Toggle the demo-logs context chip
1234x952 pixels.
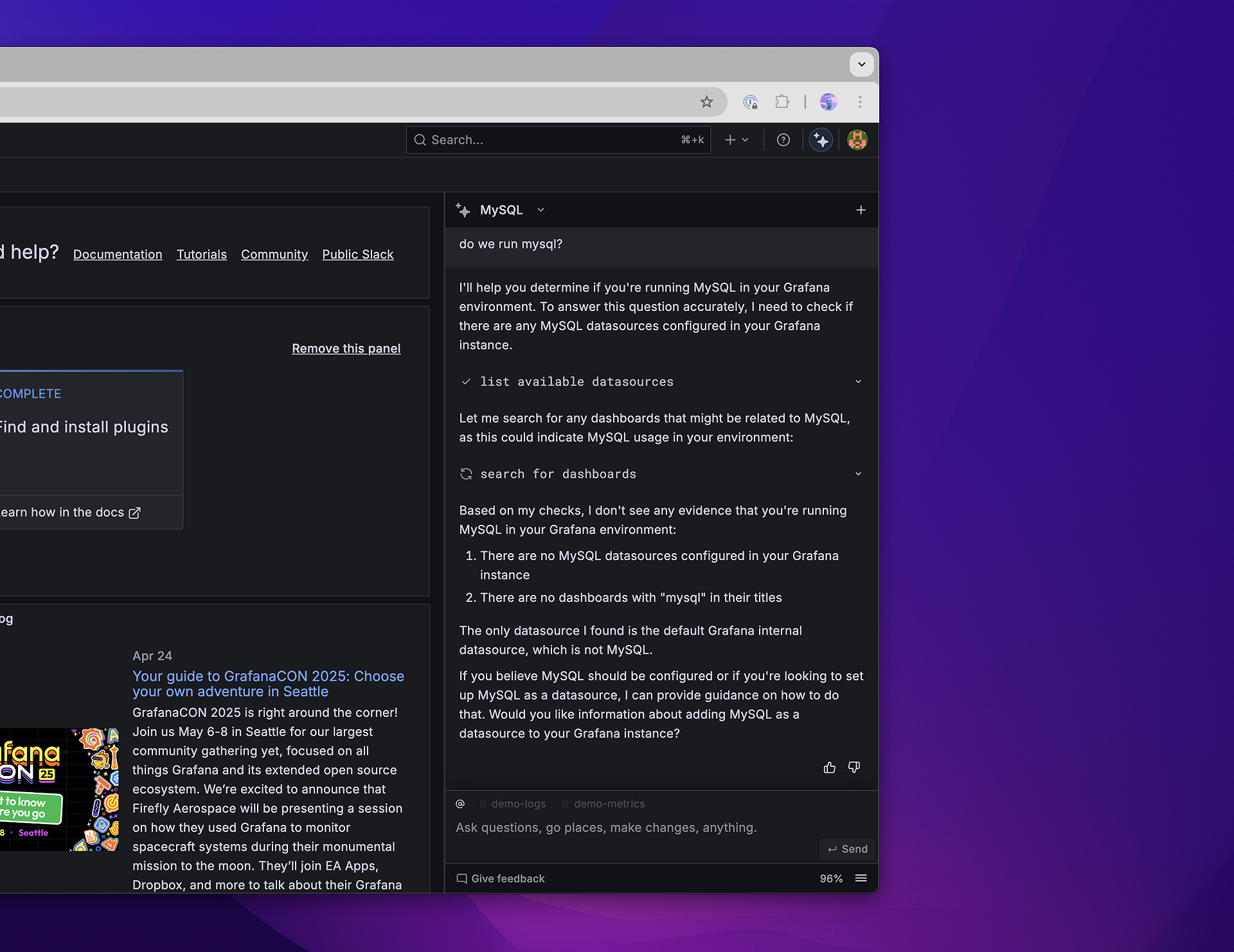pos(512,804)
